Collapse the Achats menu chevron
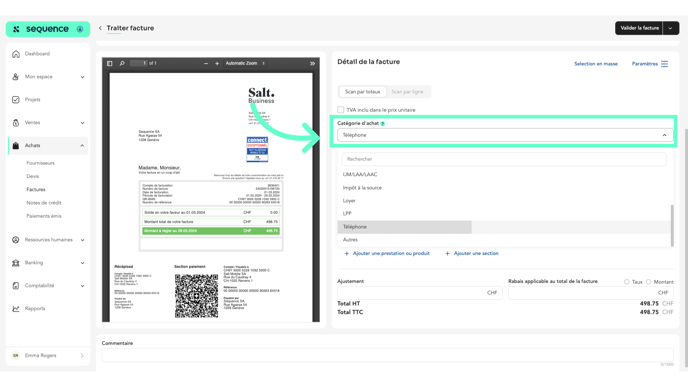 [x=82, y=146]
